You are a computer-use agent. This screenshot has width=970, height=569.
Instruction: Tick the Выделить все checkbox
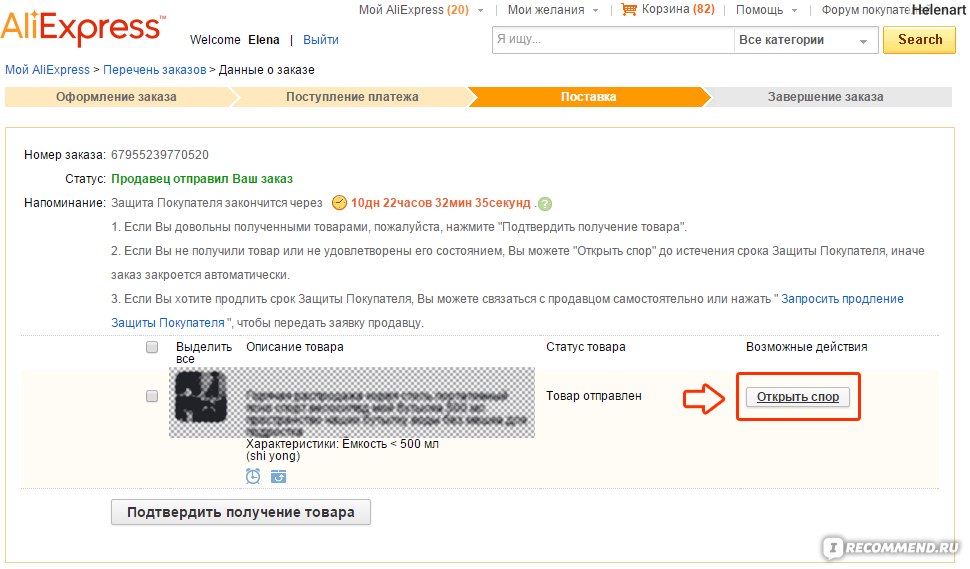(x=152, y=347)
